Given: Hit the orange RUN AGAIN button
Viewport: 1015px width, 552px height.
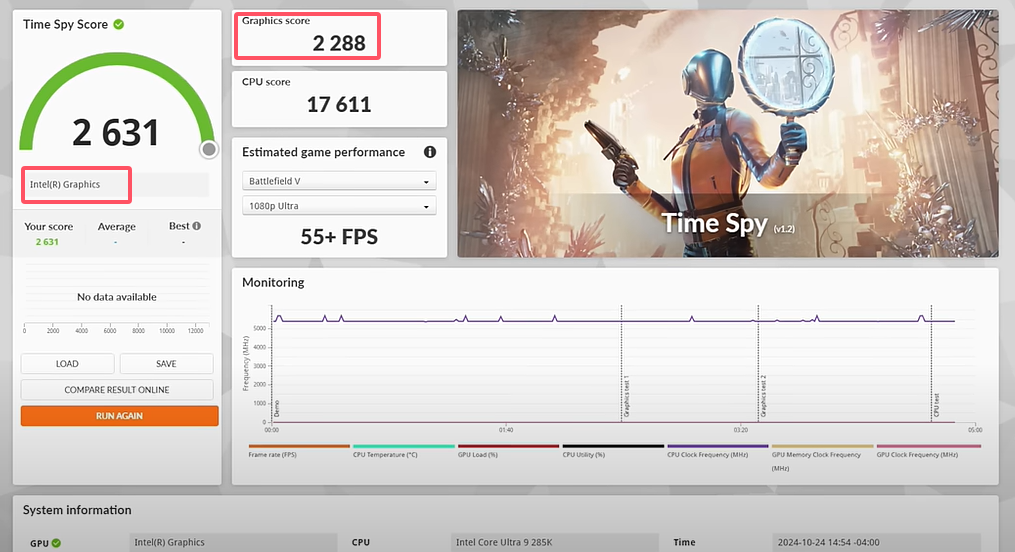Looking at the screenshot, I should (119, 415).
